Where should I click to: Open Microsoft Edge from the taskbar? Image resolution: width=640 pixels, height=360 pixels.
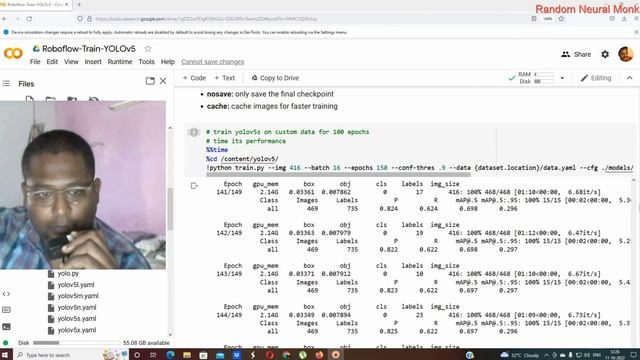pos(170,355)
